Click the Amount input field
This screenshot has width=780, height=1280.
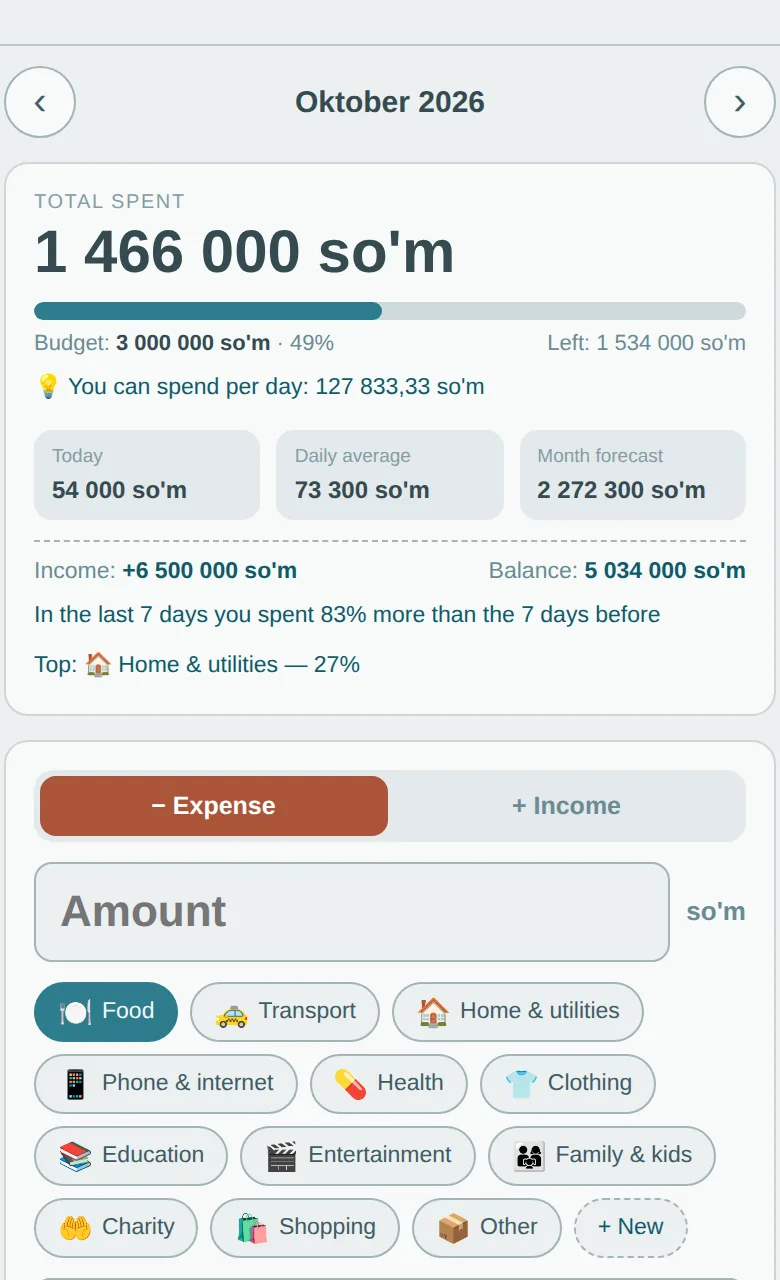pyautogui.click(x=352, y=912)
